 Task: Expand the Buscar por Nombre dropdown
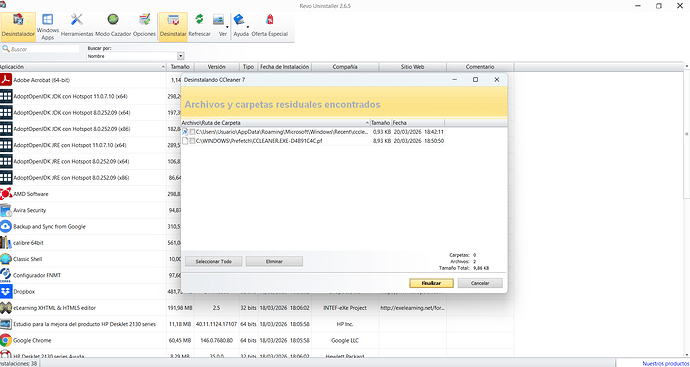point(180,56)
